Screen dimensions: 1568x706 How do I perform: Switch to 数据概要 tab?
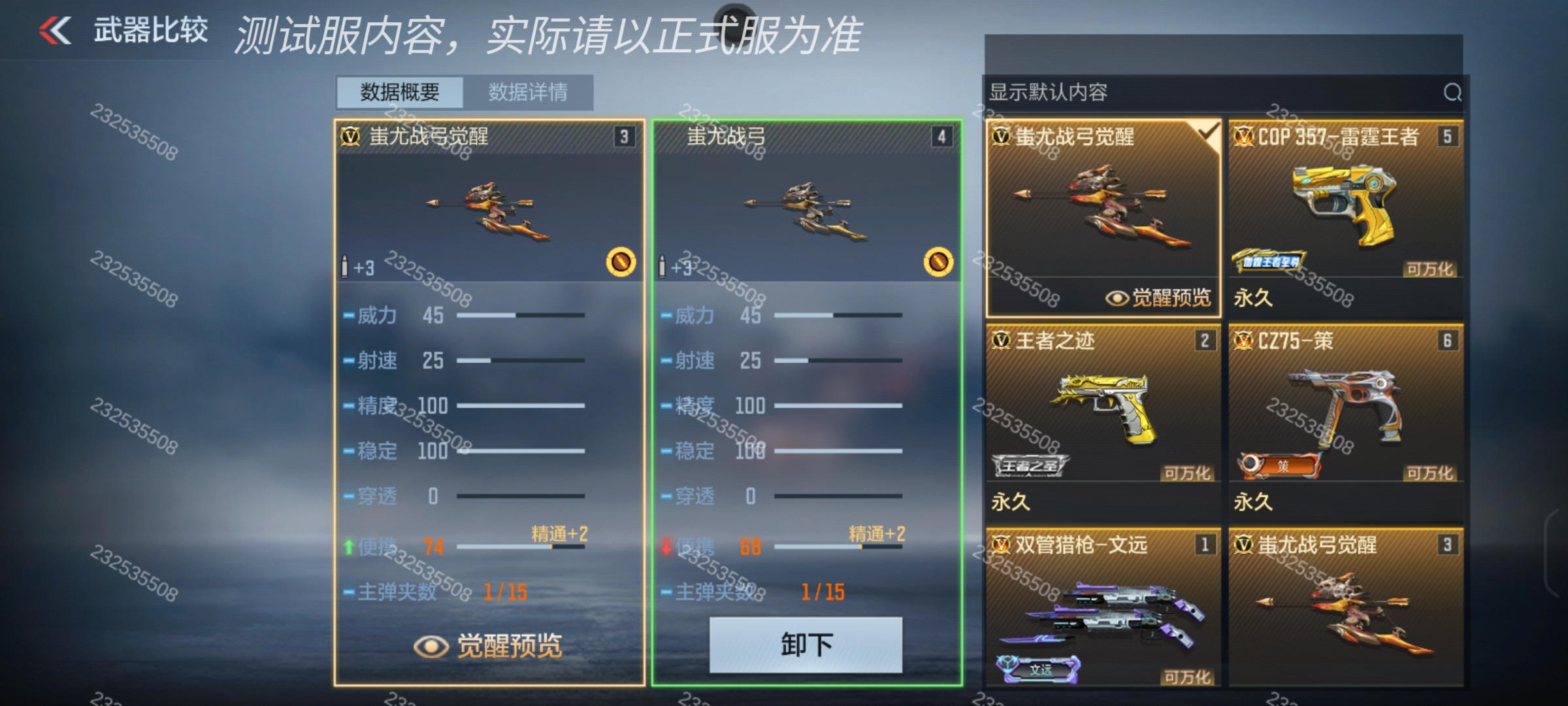[400, 92]
